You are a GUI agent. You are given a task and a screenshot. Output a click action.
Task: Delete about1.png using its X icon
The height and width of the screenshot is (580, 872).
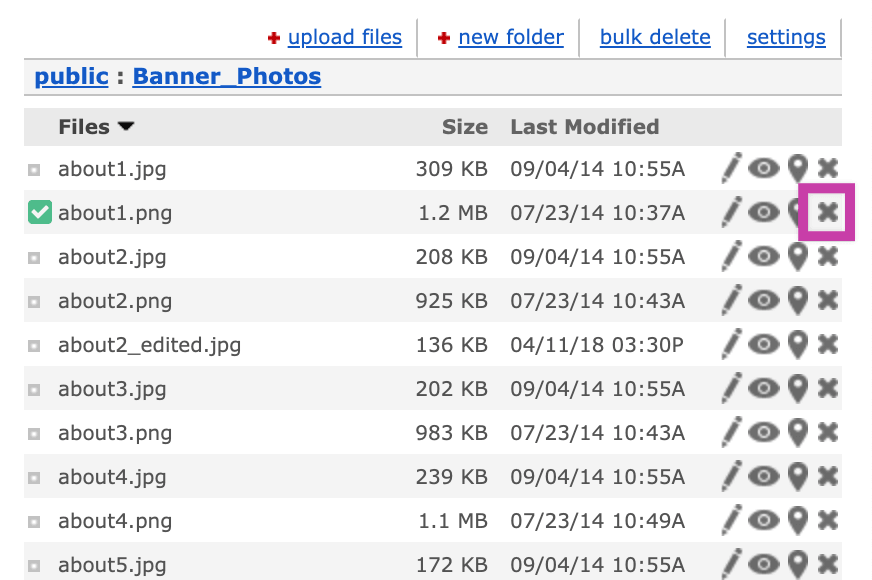pos(828,212)
